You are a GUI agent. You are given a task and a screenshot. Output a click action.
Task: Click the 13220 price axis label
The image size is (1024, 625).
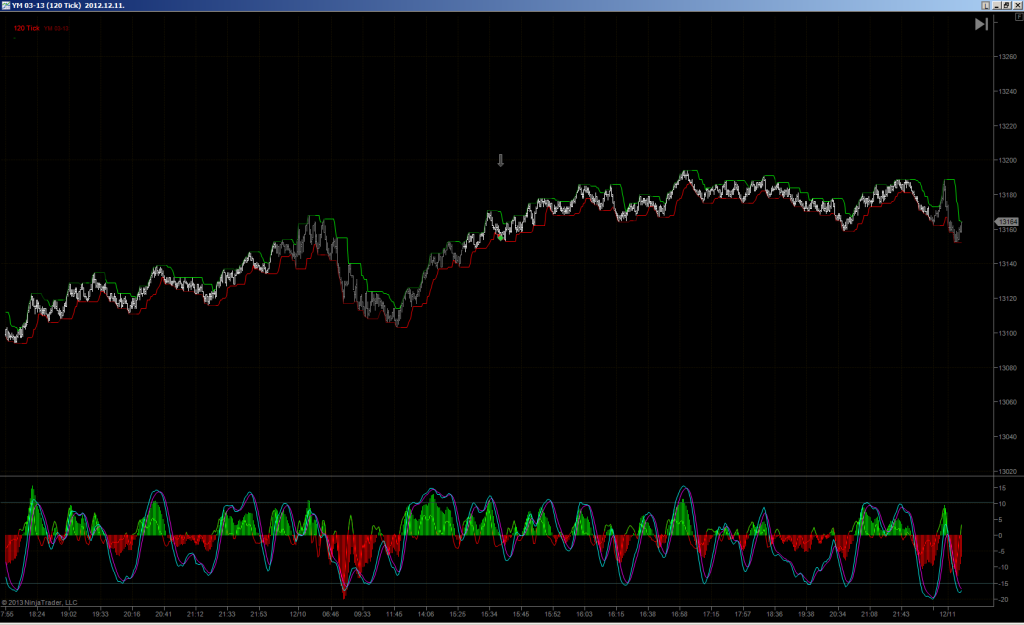point(1007,126)
